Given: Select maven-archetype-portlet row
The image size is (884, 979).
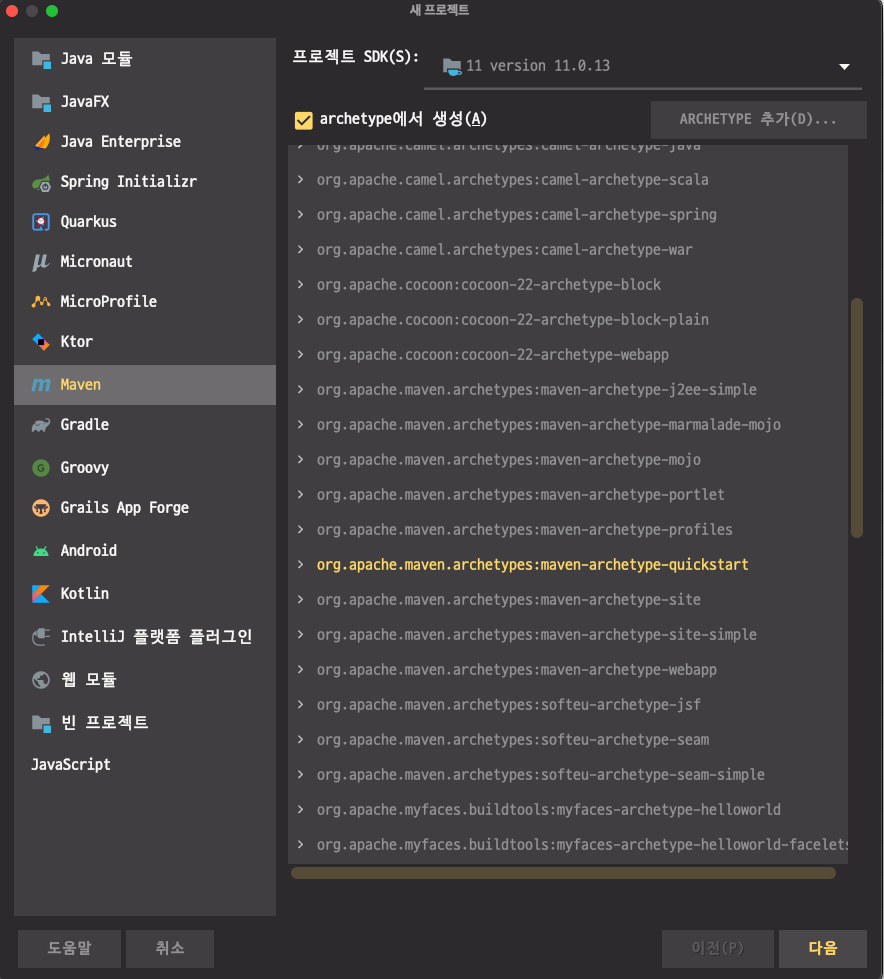Looking at the screenshot, I should 568,494.
